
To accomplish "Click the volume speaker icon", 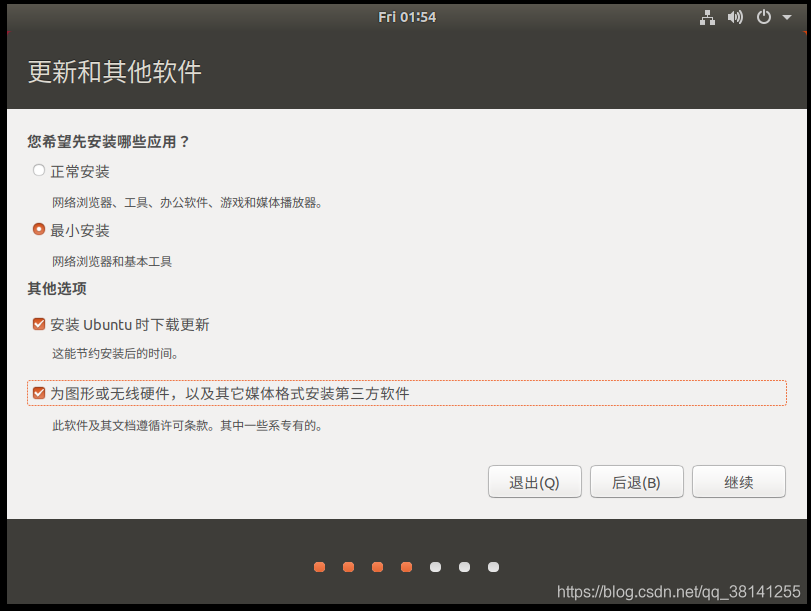I will point(735,17).
